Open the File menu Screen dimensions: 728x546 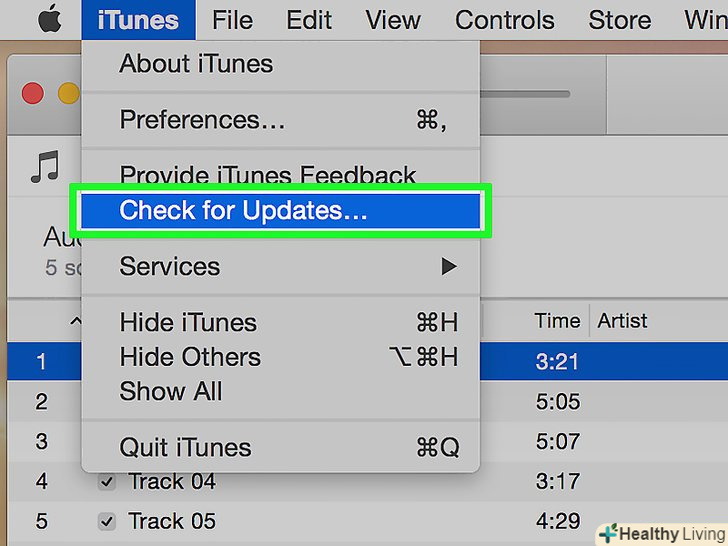(232, 19)
